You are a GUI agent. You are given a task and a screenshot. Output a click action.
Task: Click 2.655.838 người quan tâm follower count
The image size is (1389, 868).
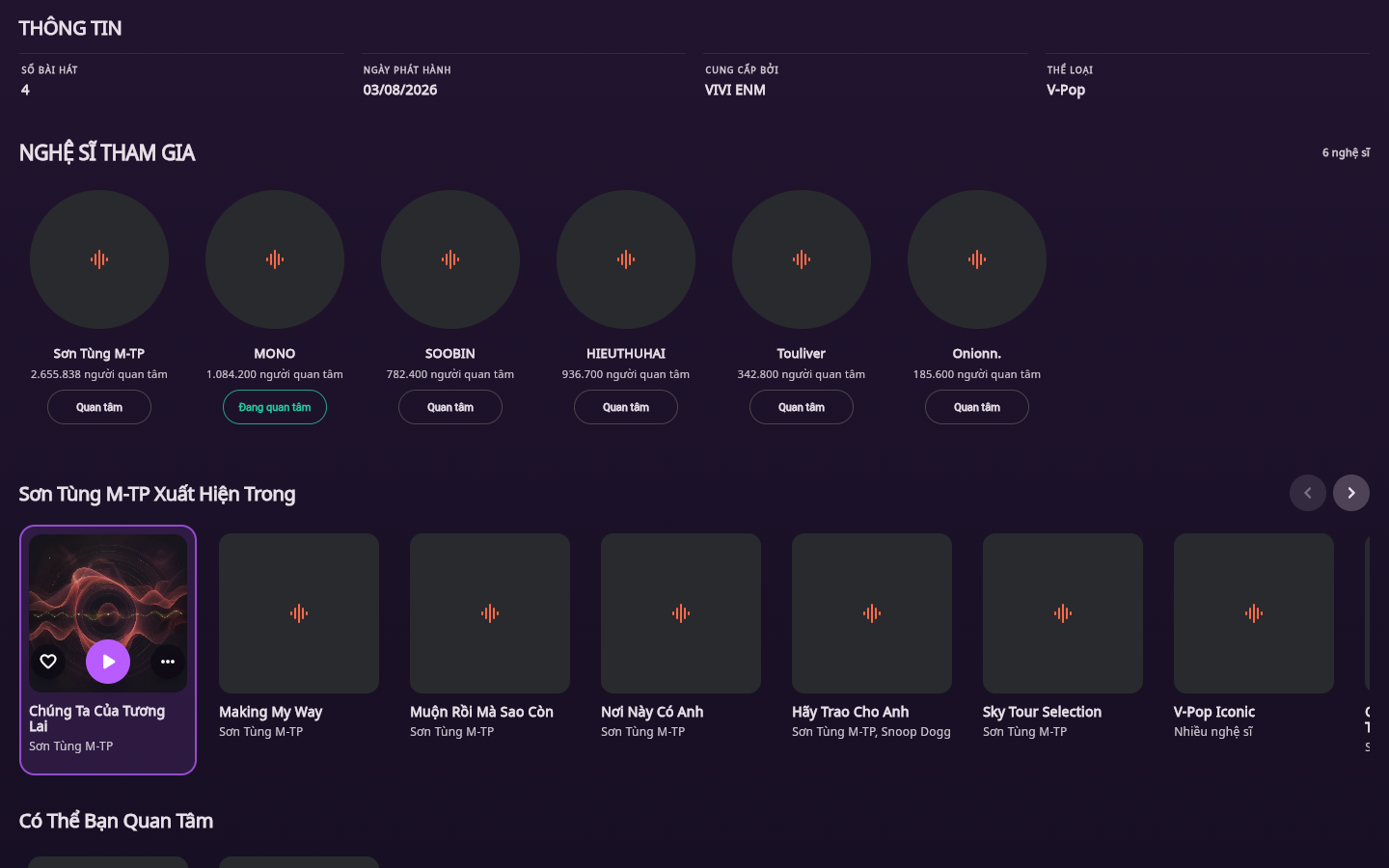(x=99, y=374)
